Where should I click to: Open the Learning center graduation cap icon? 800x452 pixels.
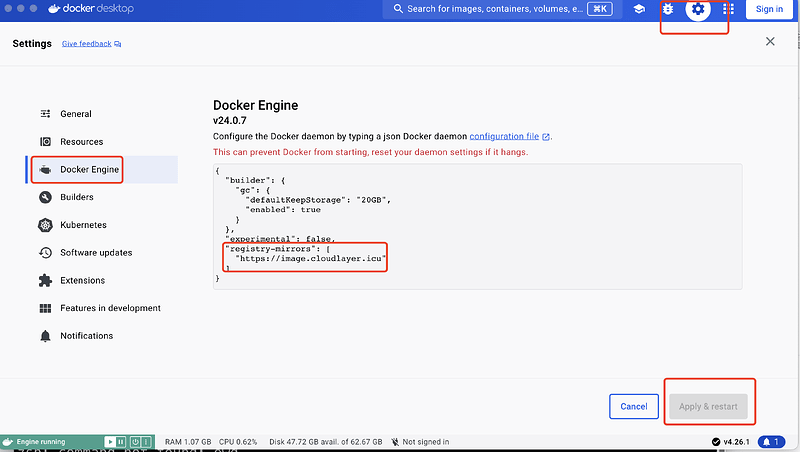tap(639, 9)
